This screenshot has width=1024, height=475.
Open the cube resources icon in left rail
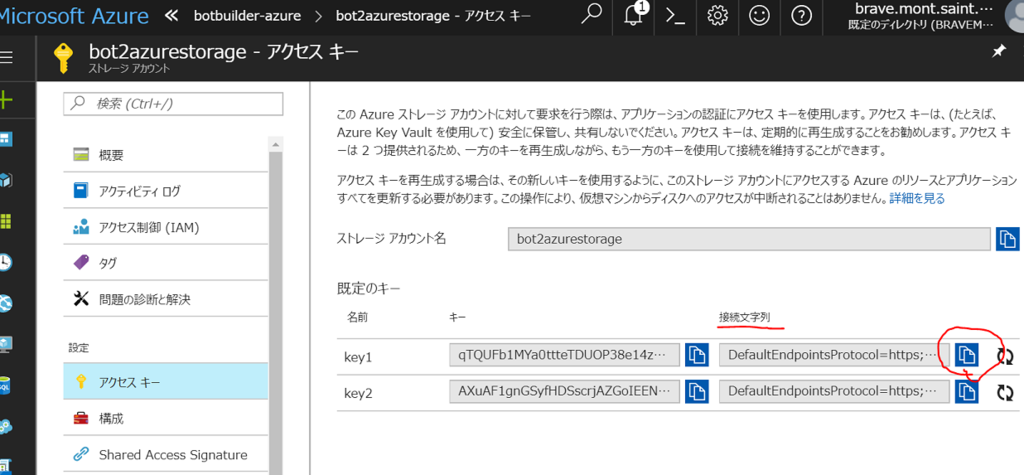[x=6, y=180]
